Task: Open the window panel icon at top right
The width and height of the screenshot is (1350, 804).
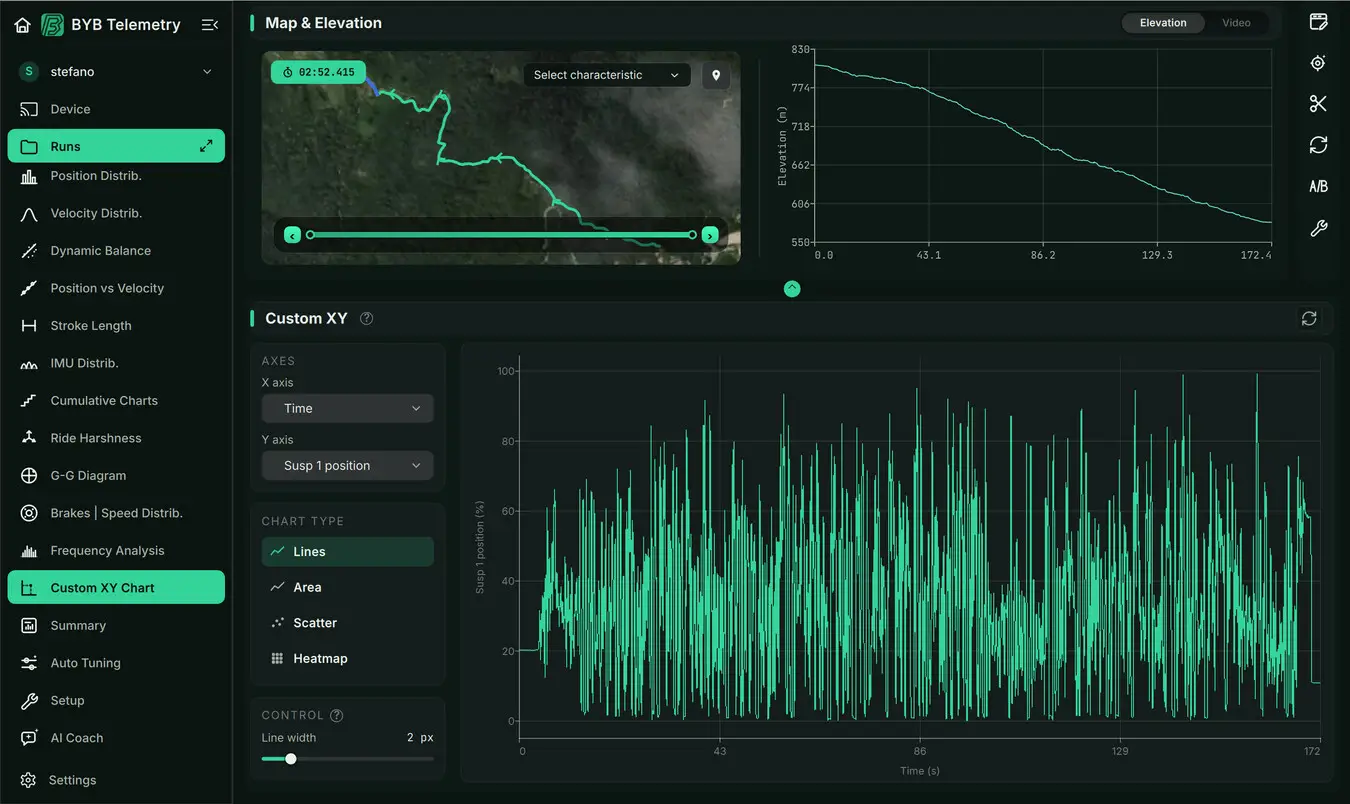Action: click(1318, 21)
